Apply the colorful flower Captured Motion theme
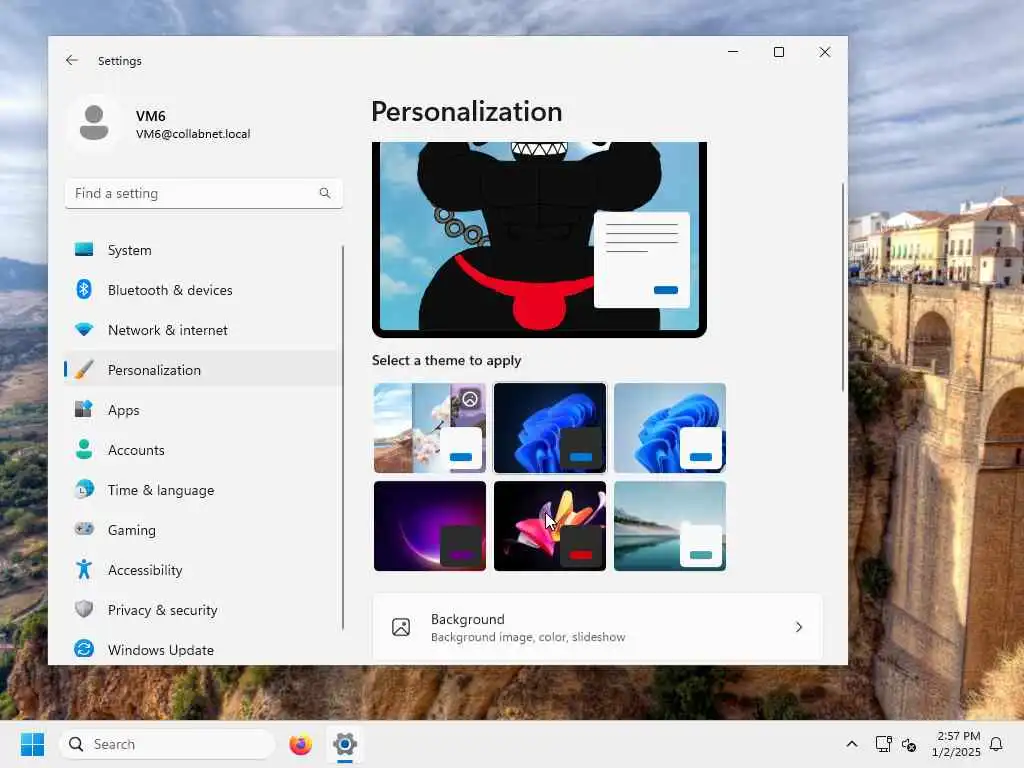The width and height of the screenshot is (1024, 768). 550,526
